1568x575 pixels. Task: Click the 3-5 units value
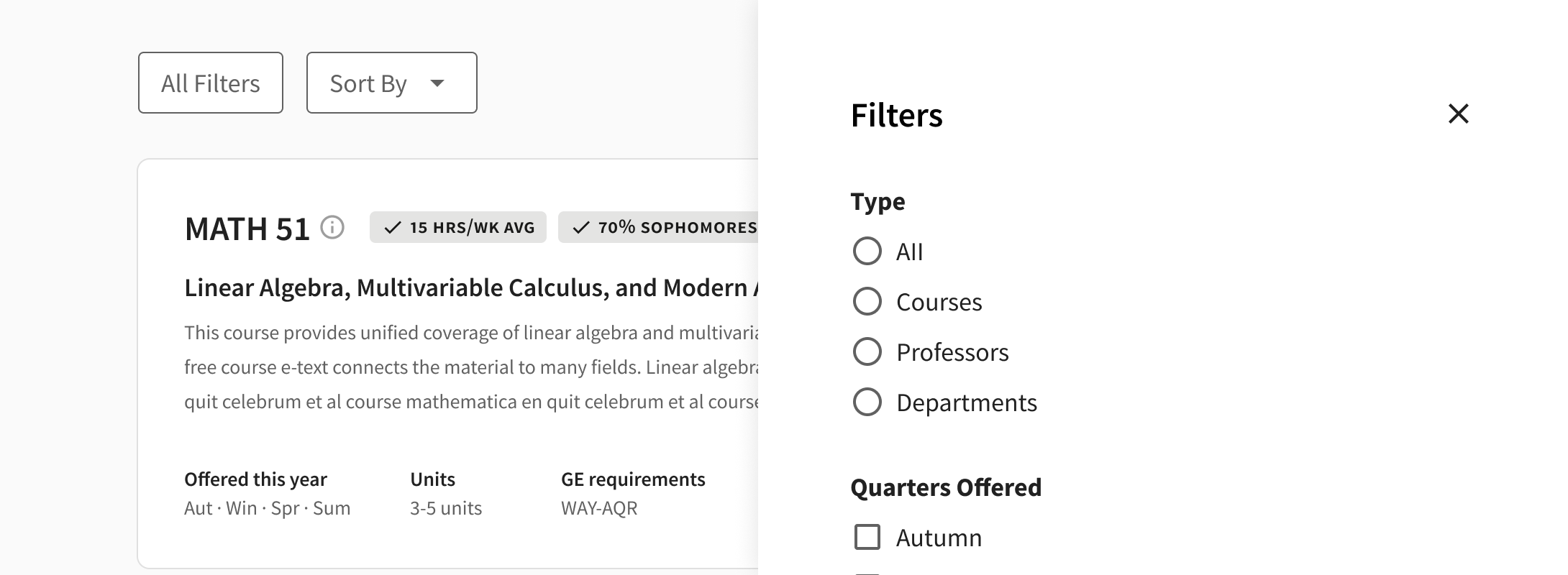[446, 508]
